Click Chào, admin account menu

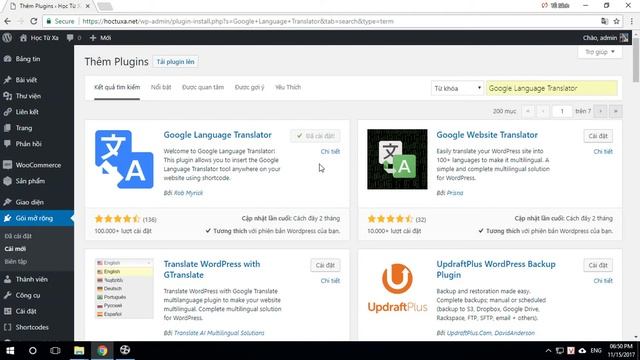coord(605,38)
